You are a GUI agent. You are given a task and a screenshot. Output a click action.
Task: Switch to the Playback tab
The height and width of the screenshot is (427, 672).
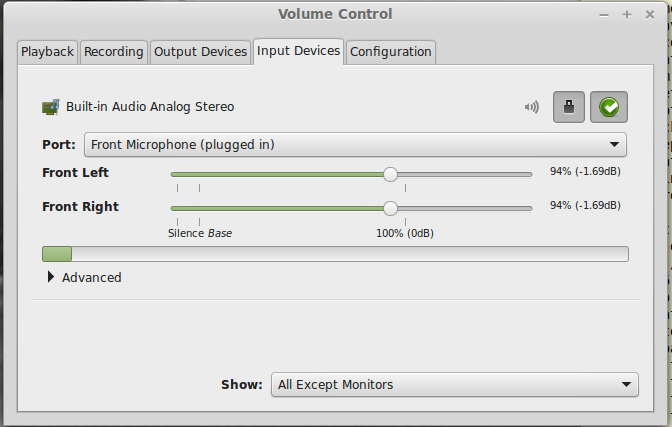point(47,52)
